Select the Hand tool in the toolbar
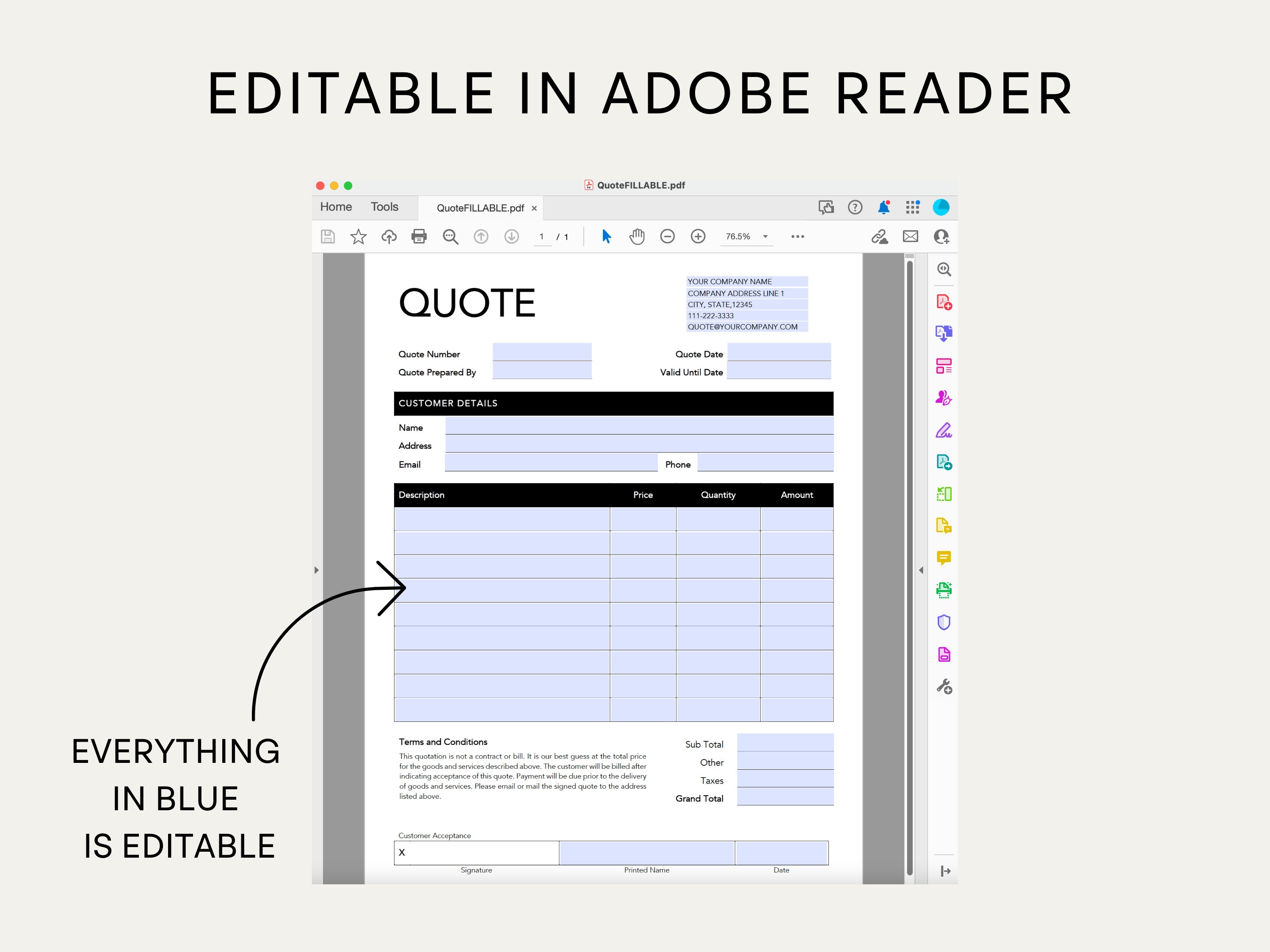This screenshot has height=952, width=1270. click(636, 236)
